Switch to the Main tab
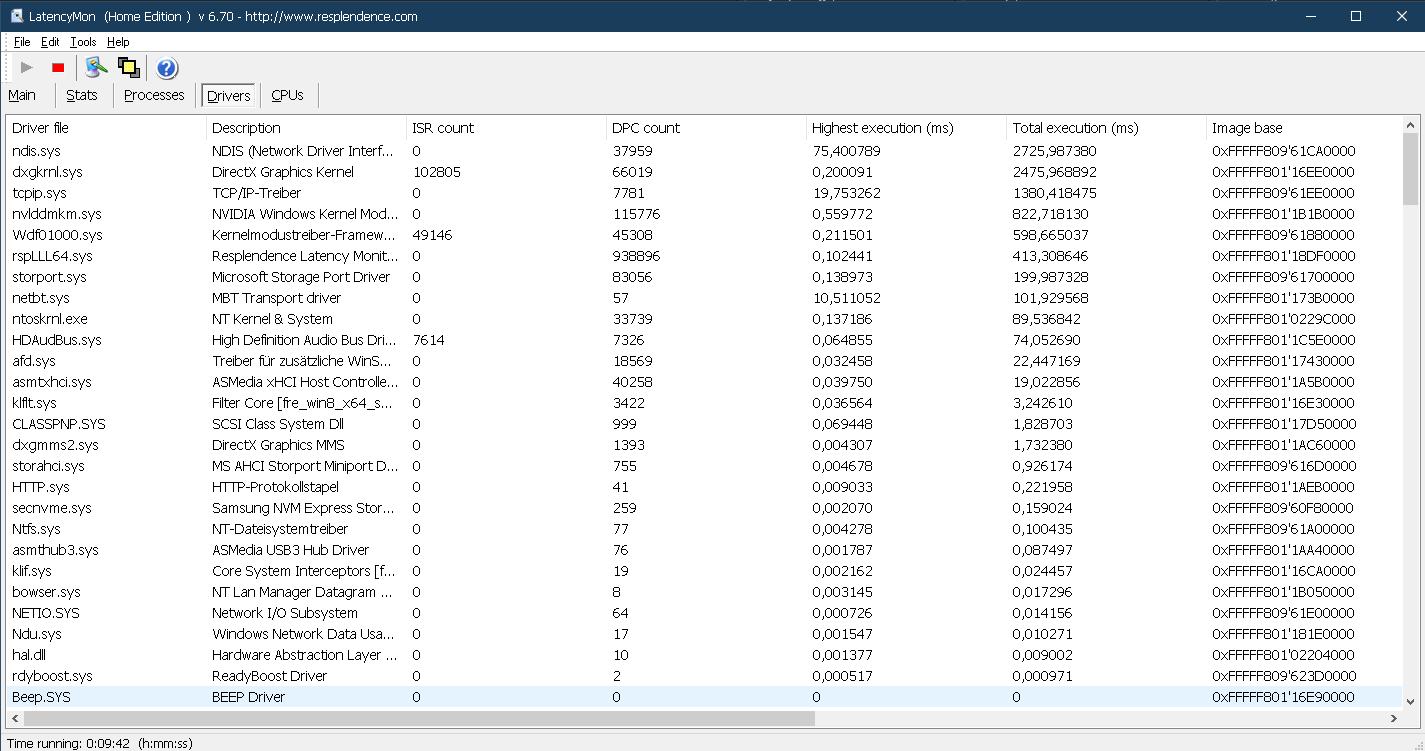The width and height of the screenshot is (1425, 751). 22,95
